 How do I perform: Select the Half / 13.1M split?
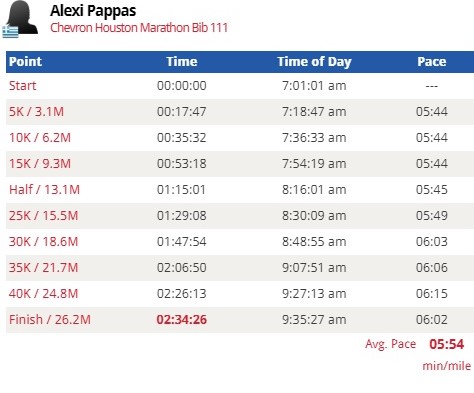tap(44, 190)
